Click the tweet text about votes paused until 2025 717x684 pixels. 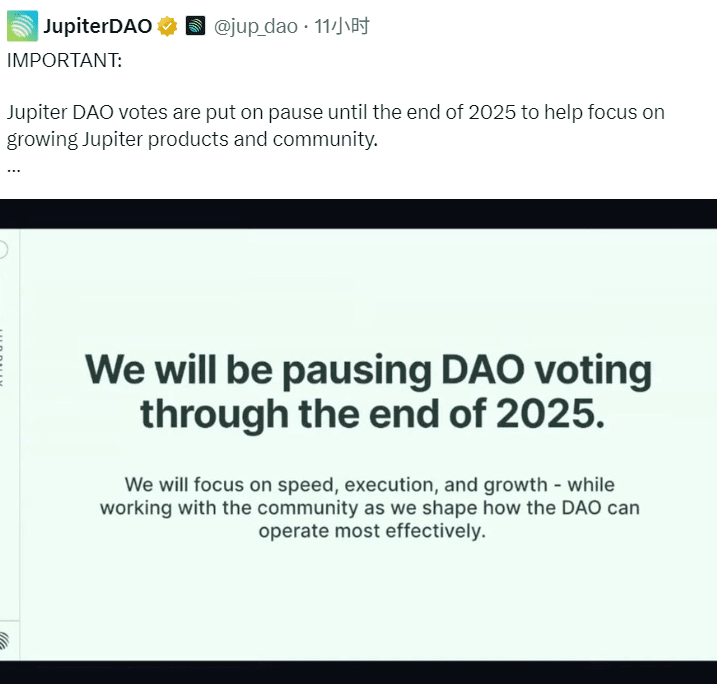click(x=336, y=112)
